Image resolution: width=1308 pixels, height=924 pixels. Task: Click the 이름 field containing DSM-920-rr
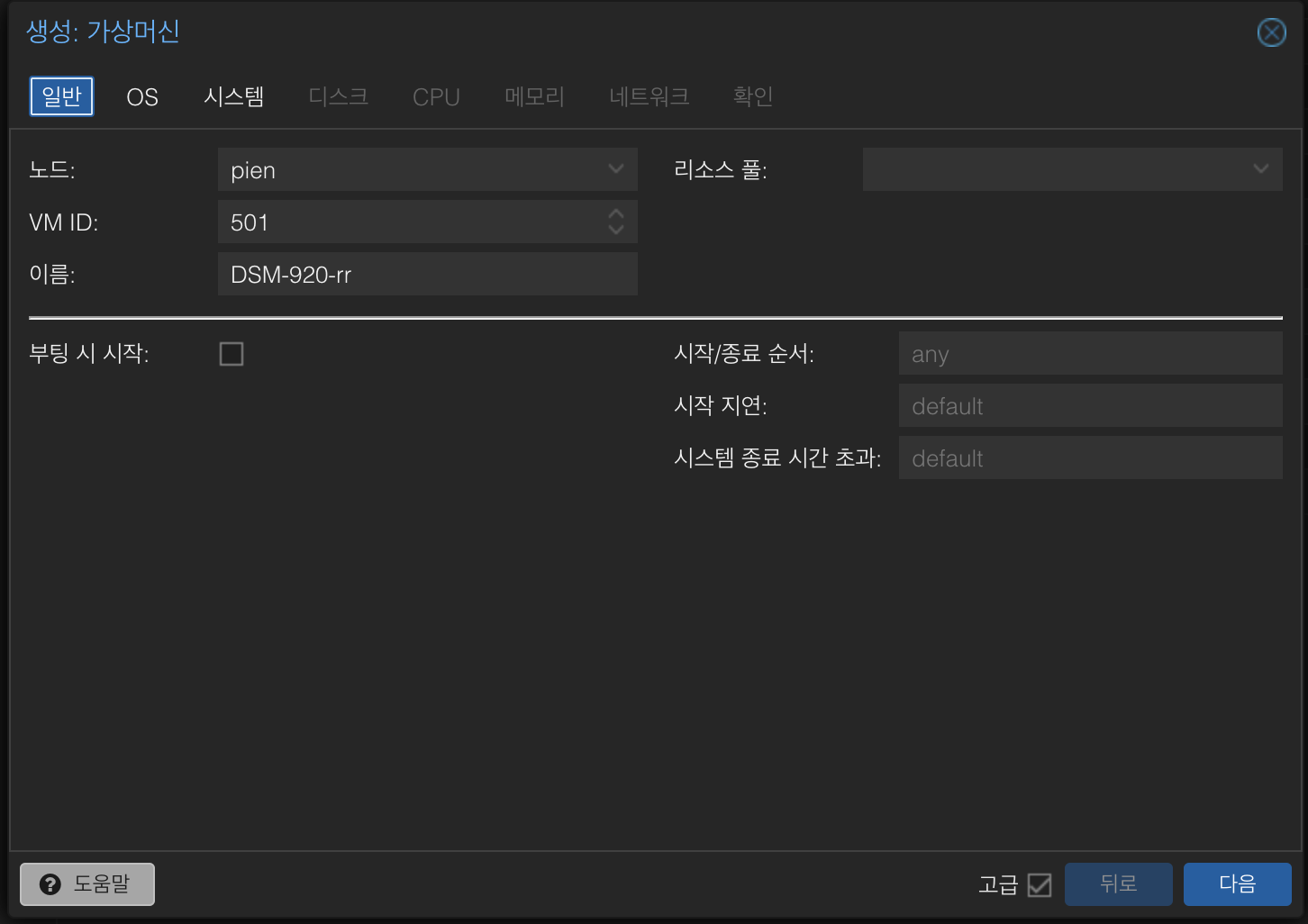[428, 274]
